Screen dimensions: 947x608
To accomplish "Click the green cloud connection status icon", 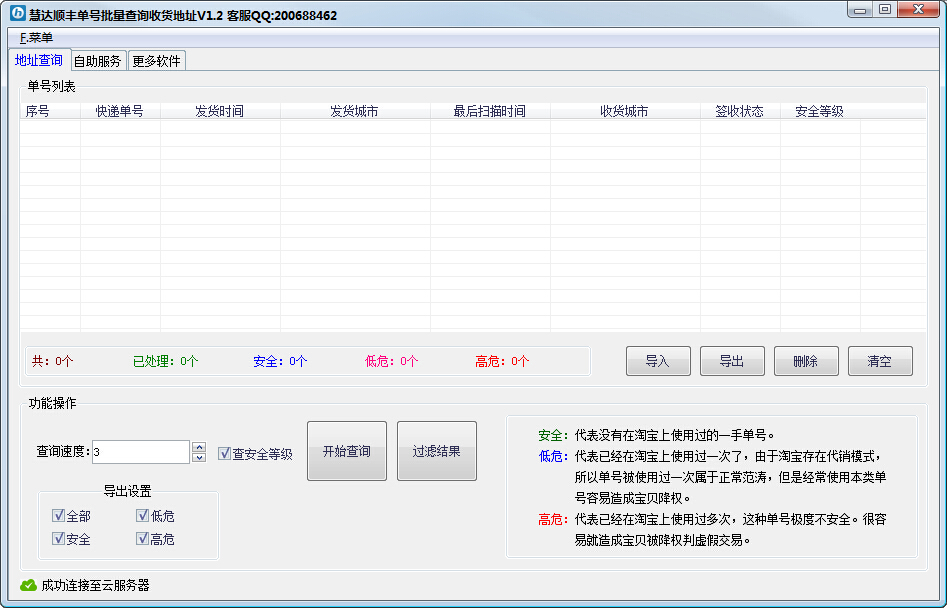I will 28,585.
